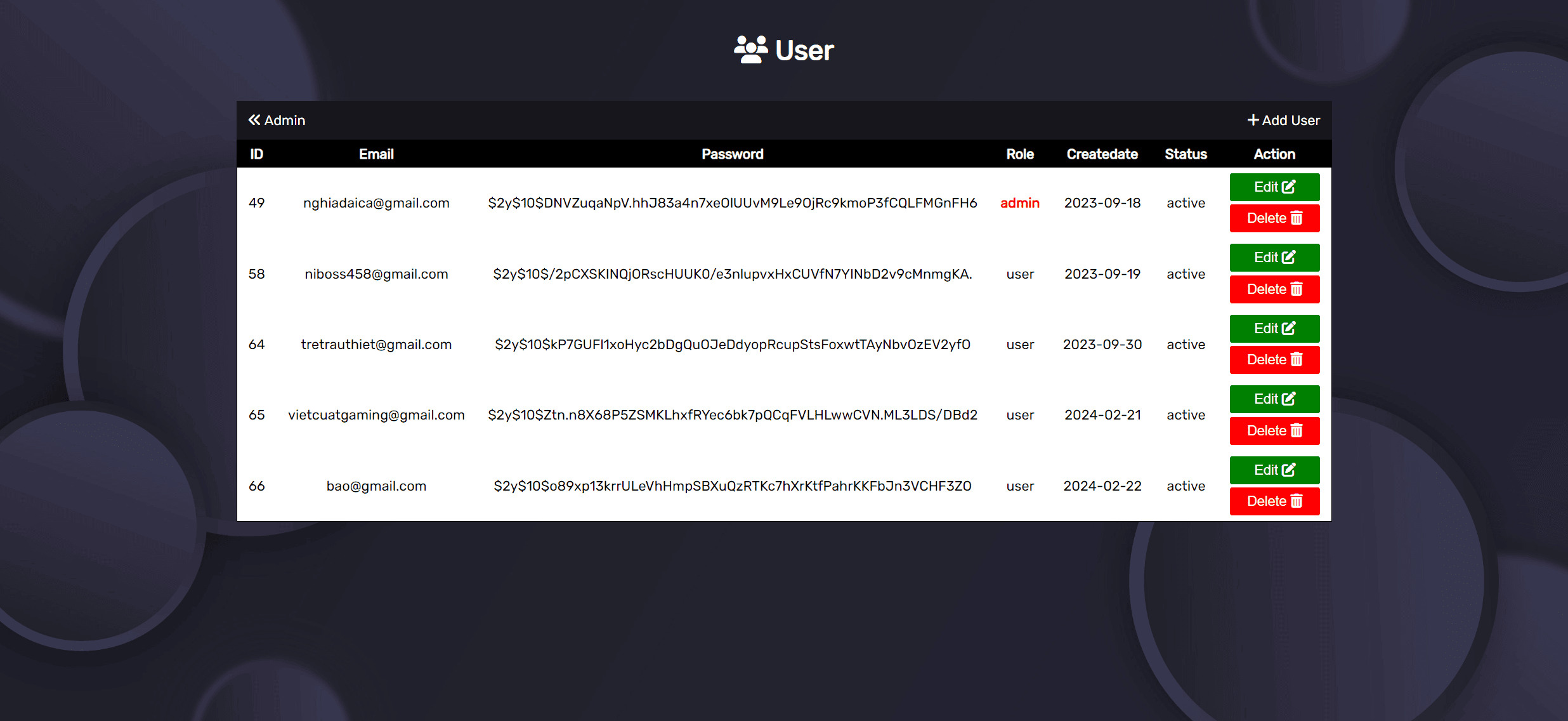Click the plus icon beside Add User
The height and width of the screenshot is (721, 1568).
tap(1253, 120)
